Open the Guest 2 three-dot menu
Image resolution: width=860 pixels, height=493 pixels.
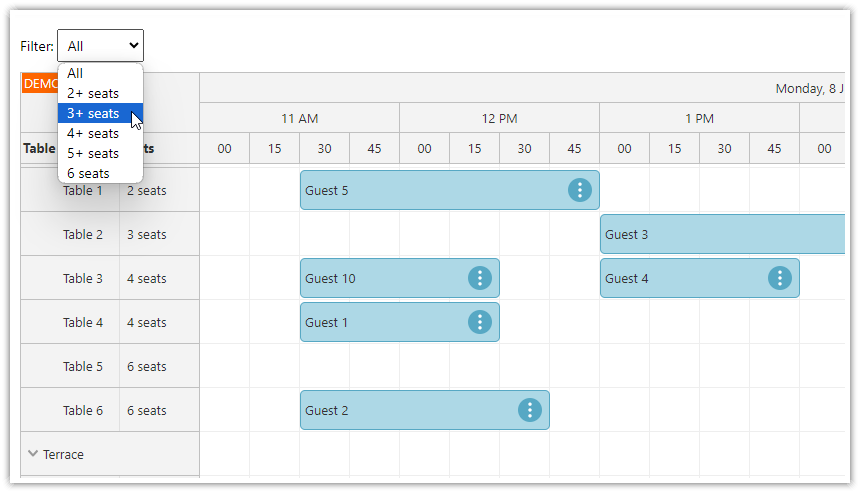tap(530, 410)
